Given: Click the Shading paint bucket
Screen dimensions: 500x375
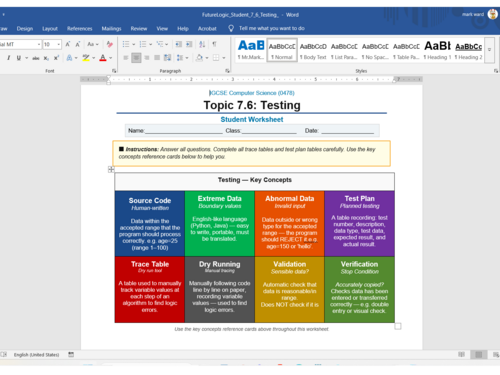Looking at the screenshot, I should click(x=199, y=58).
